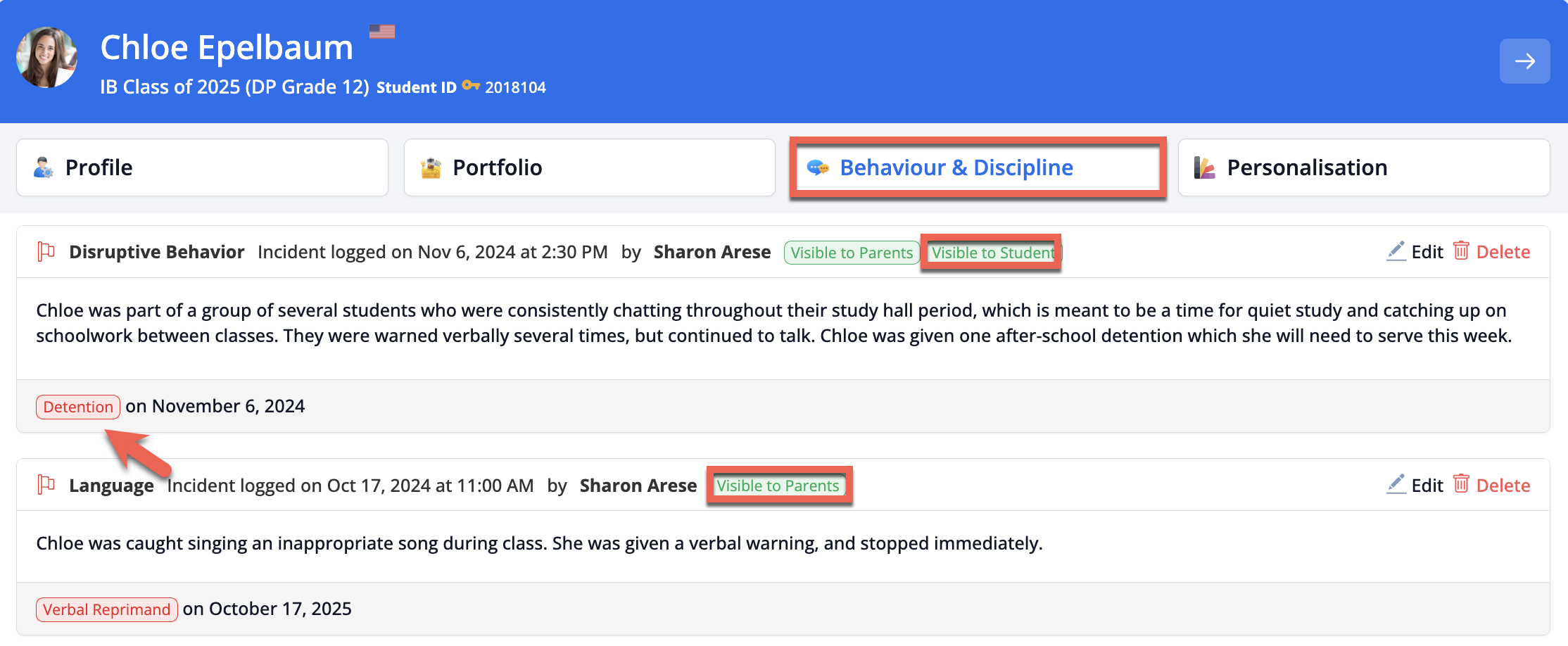Select the Behaviour & Discipline tab
1568x646 pixels.
coord(977,167)
